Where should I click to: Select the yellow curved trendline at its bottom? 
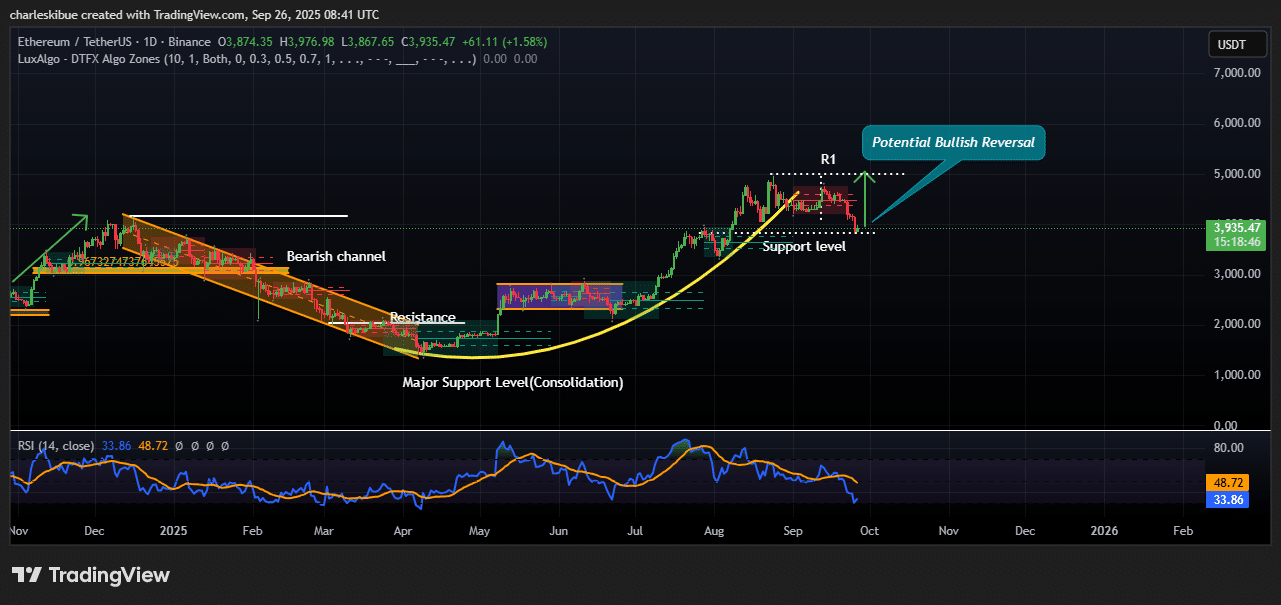468,356
